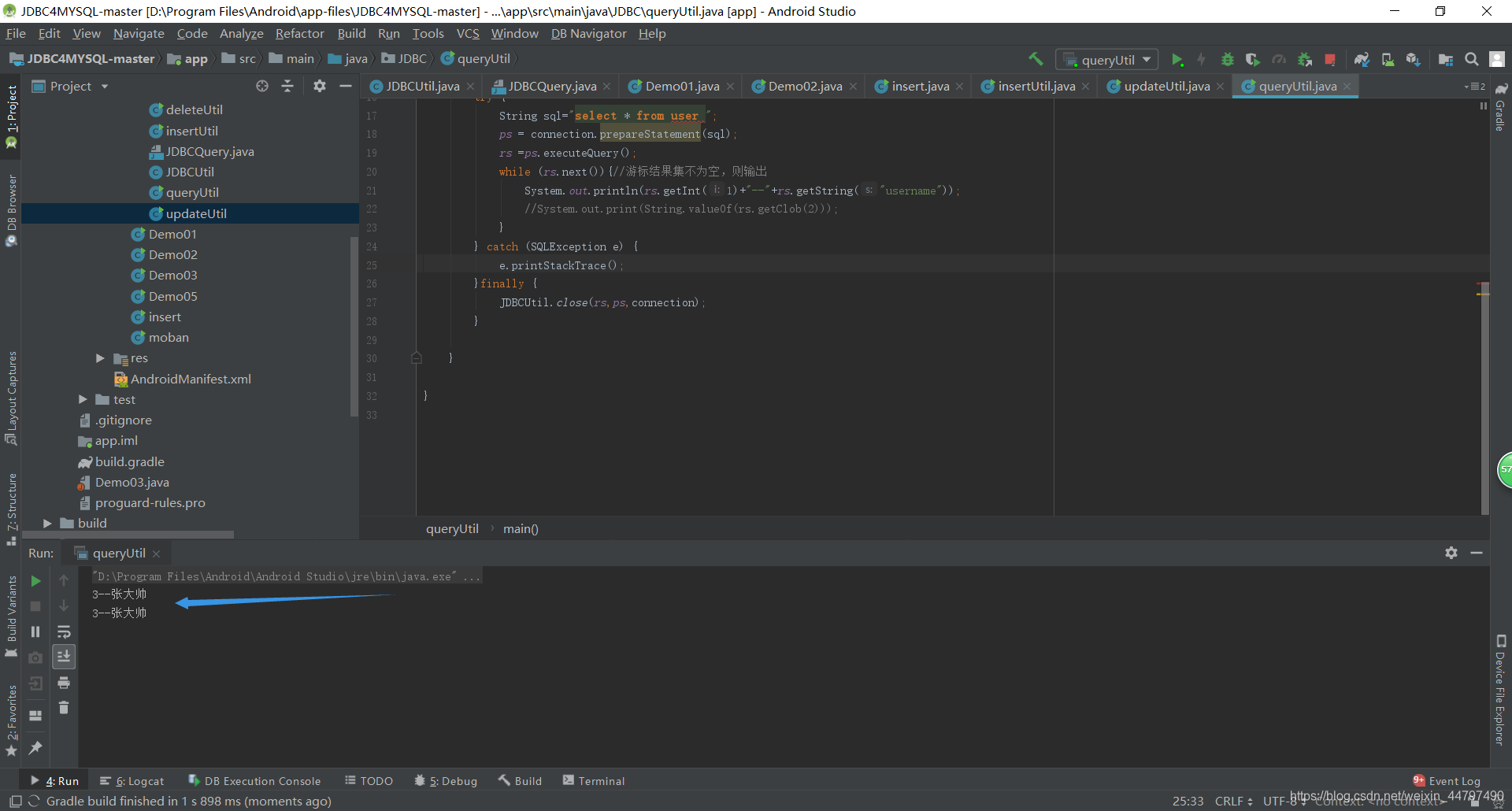Screen dimensions: 1512x811
Task: Open Project panel settings gear
Action: pos(319,86)
